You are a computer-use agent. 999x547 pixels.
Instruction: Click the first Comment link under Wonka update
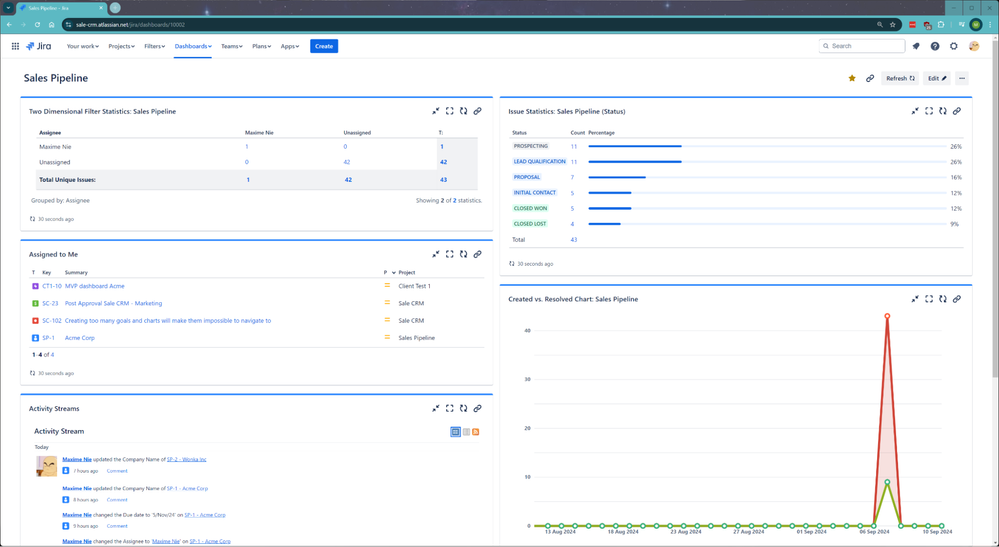pos(117,471)
